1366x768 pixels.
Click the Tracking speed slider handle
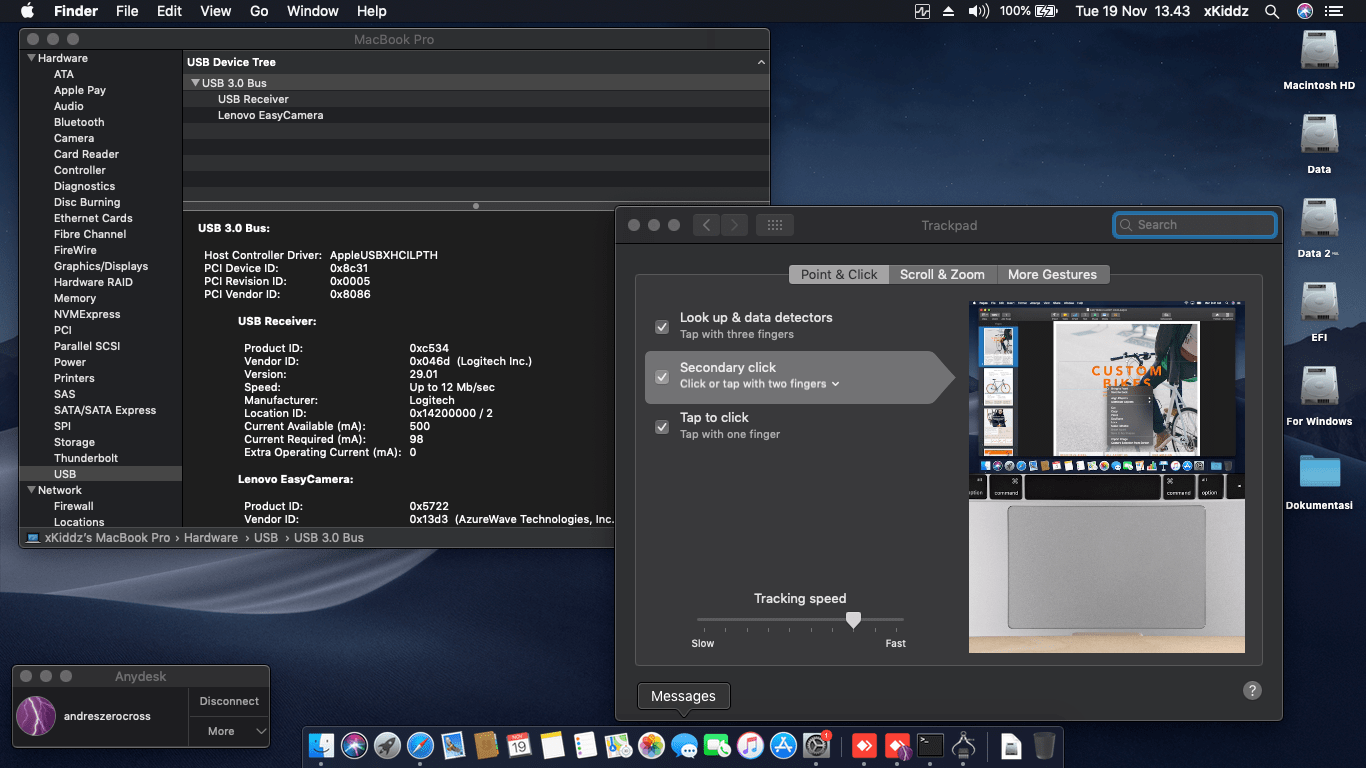point(853,620)
